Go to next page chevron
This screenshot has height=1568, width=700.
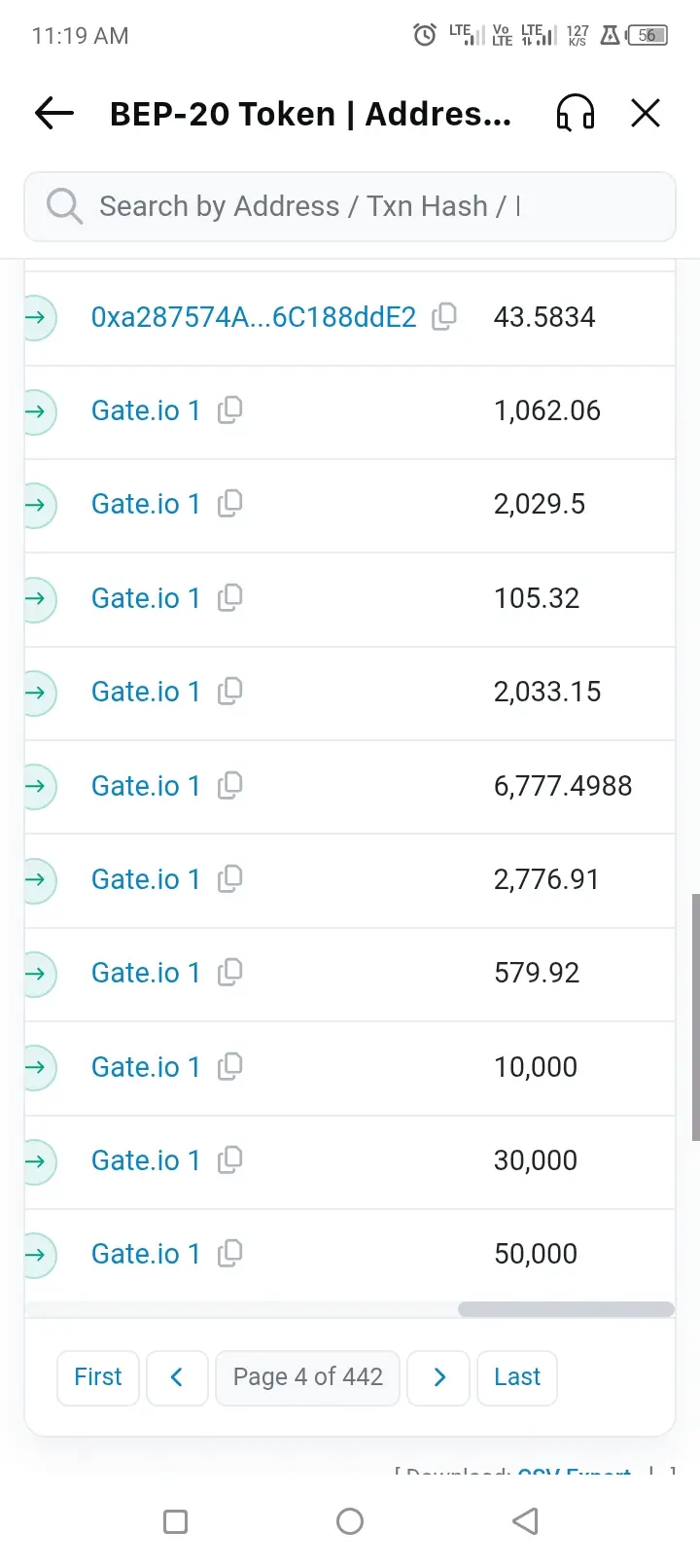[438, 1377]
